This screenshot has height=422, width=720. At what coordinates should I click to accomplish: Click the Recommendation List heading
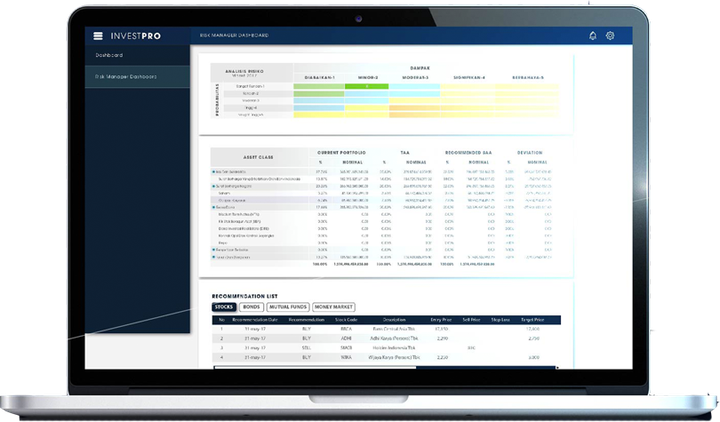click(245, 296)
